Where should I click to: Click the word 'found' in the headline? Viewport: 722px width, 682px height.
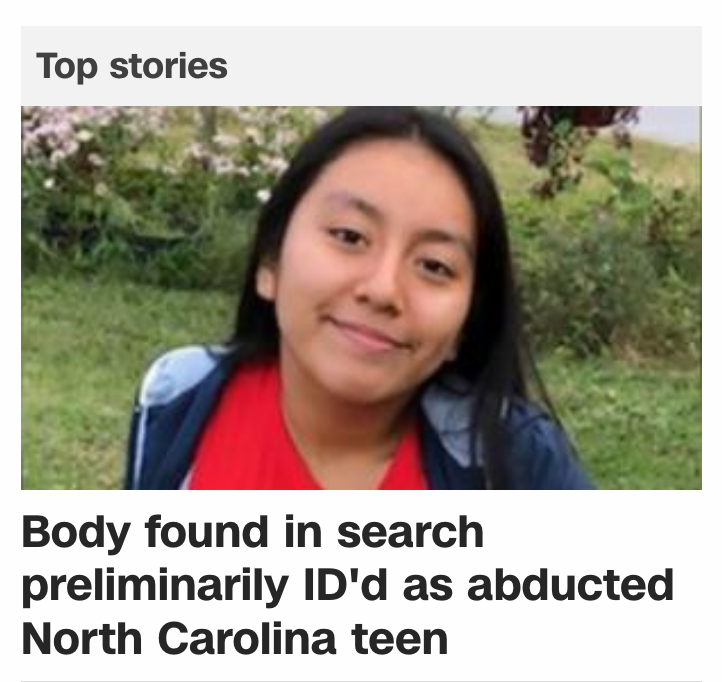(206, 532)
